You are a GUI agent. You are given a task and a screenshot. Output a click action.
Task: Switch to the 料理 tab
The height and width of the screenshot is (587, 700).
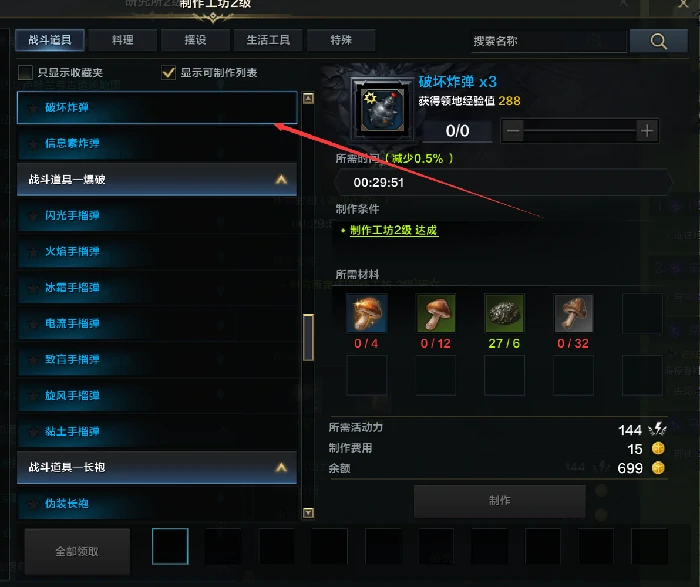point(123,40)
